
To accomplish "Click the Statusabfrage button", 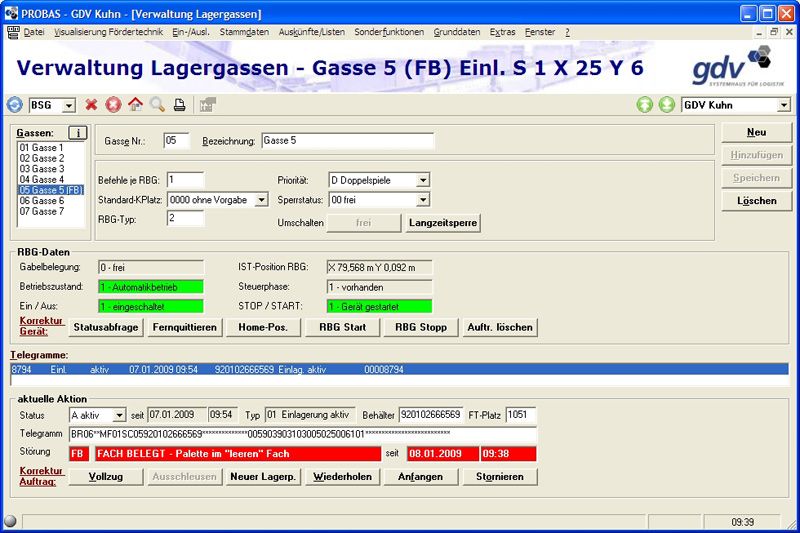I will pos(106,327).
